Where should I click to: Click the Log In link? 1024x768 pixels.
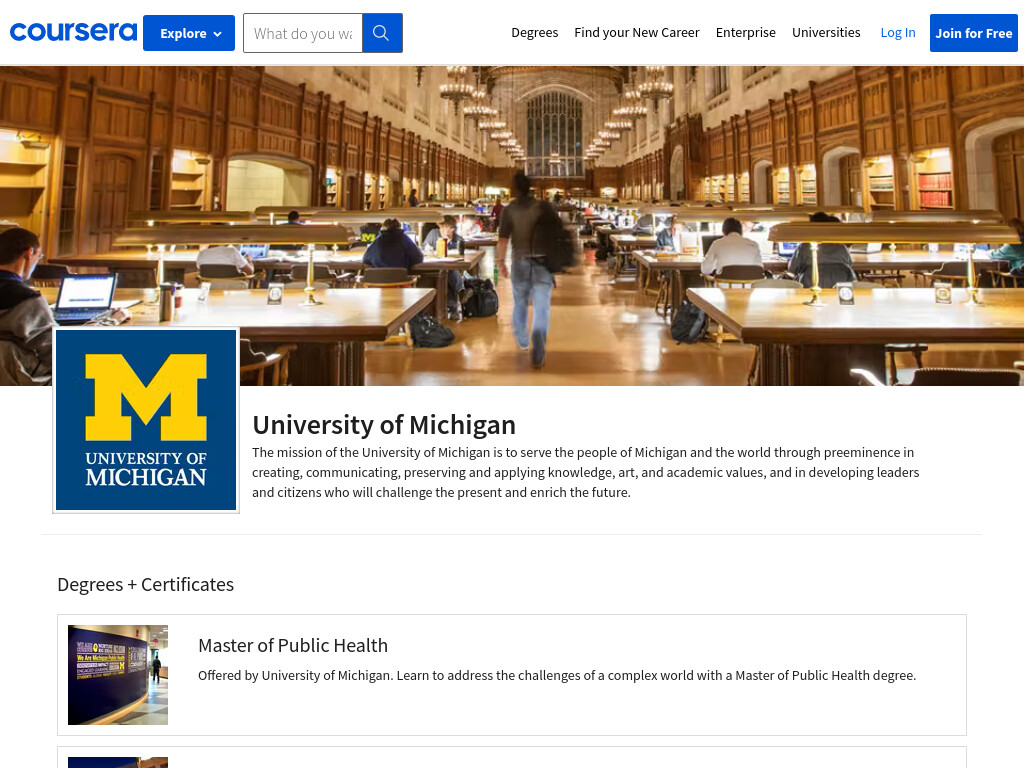coord(897,33)
